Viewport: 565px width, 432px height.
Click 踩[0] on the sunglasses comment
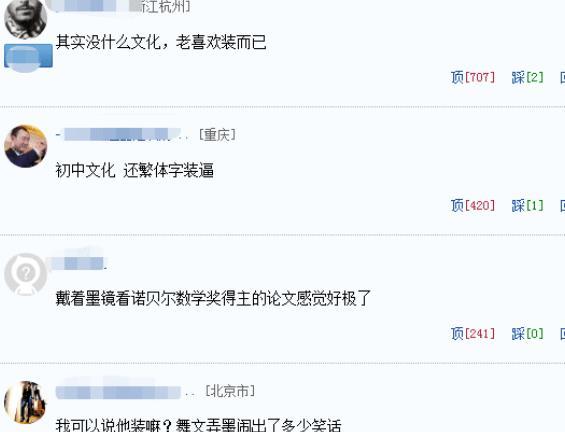click(x=527, y=333)
